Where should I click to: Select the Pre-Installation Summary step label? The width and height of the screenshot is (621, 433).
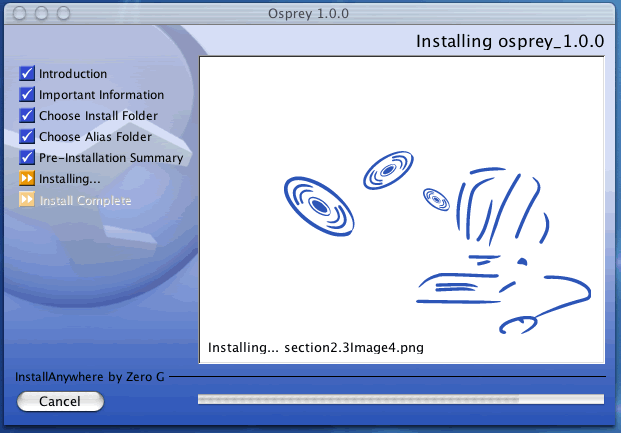tap(111, 158)
